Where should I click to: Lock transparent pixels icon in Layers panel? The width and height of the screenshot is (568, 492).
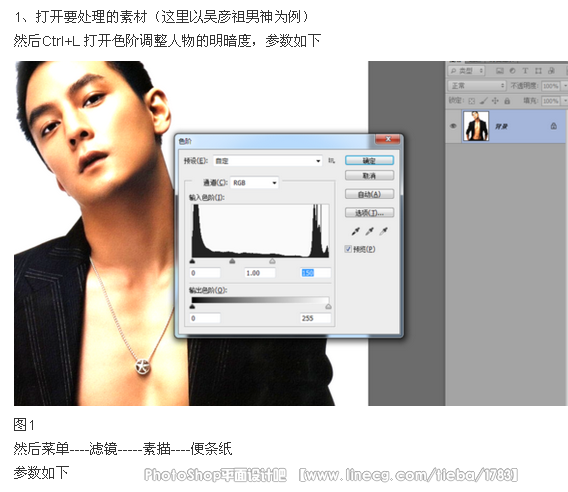click(472, 101)
